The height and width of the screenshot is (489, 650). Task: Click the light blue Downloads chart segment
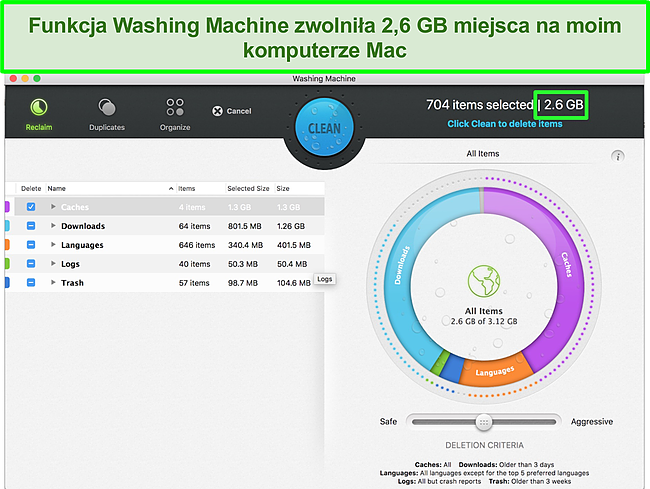398,290
